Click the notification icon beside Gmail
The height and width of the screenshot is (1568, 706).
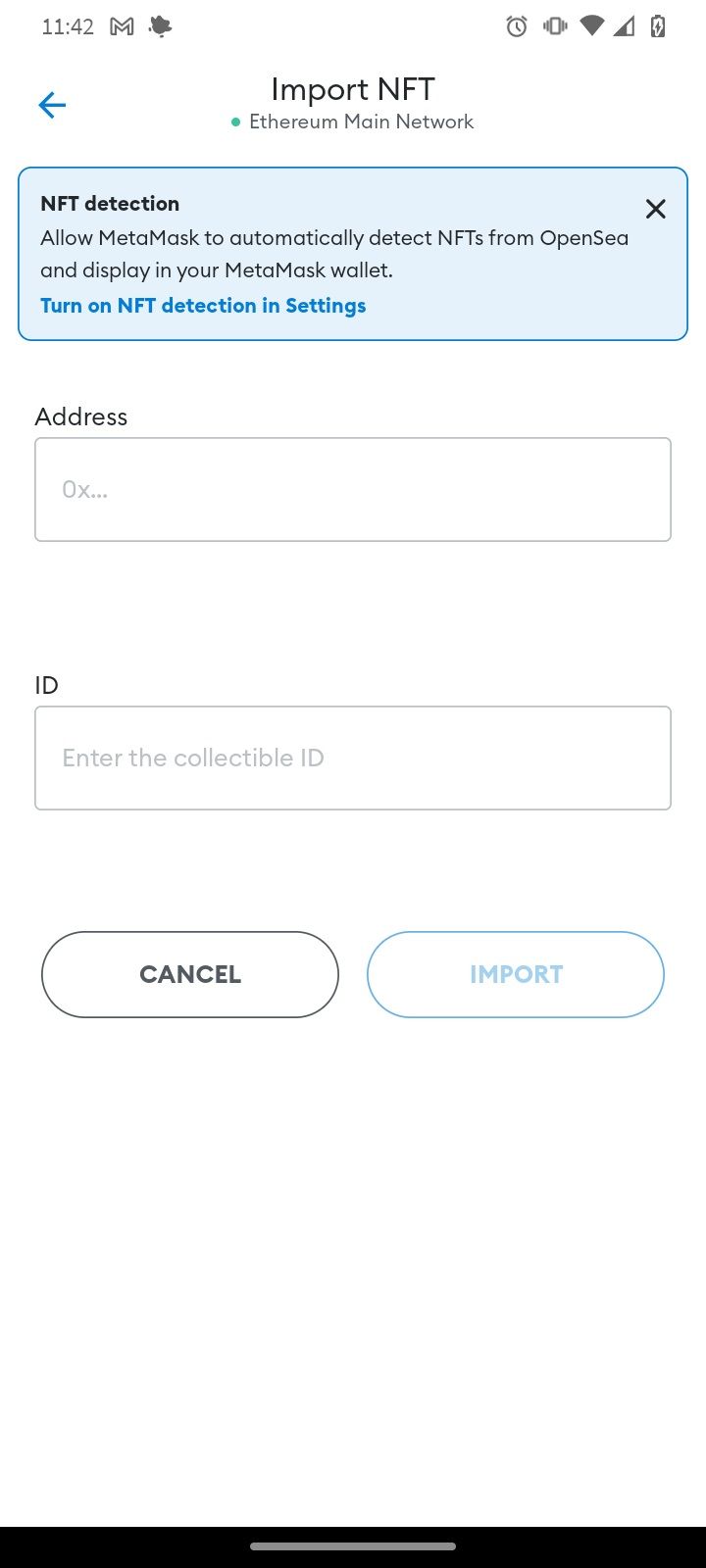(159, 27)
